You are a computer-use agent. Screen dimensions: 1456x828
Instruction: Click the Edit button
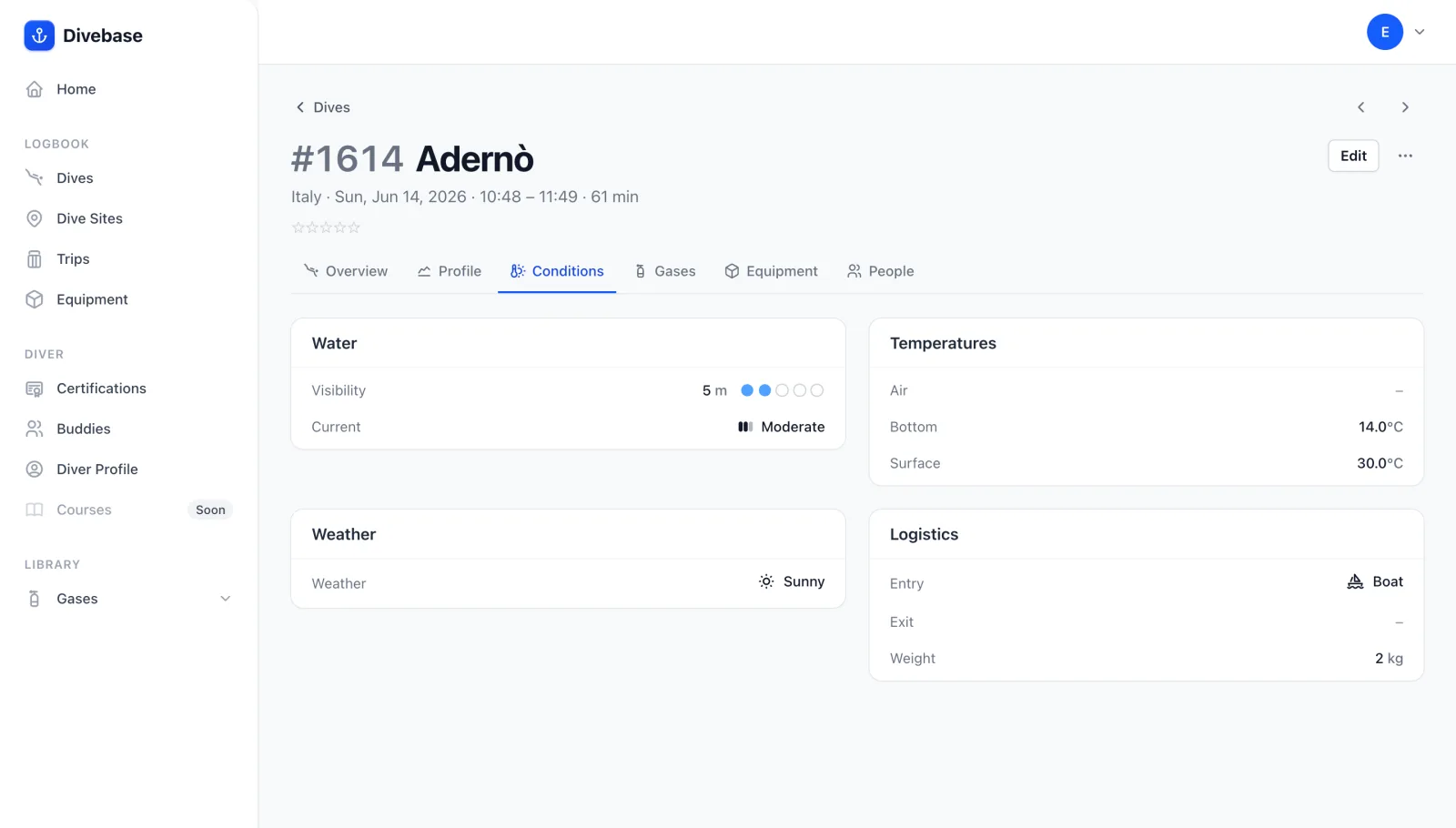1353,156
